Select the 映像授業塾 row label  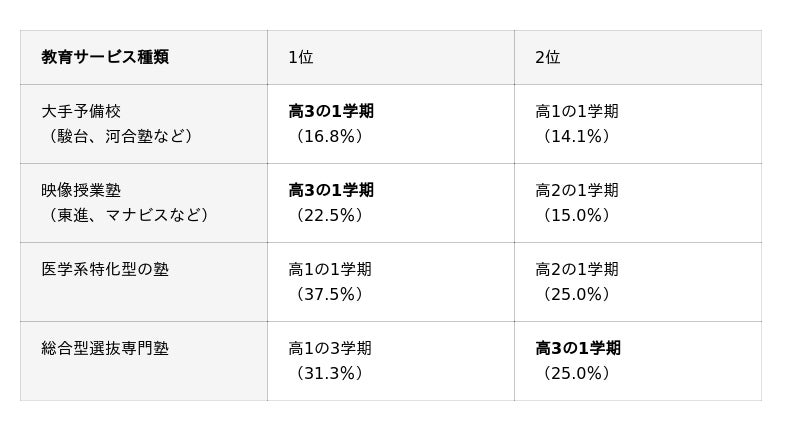click(x=81, y=190)
